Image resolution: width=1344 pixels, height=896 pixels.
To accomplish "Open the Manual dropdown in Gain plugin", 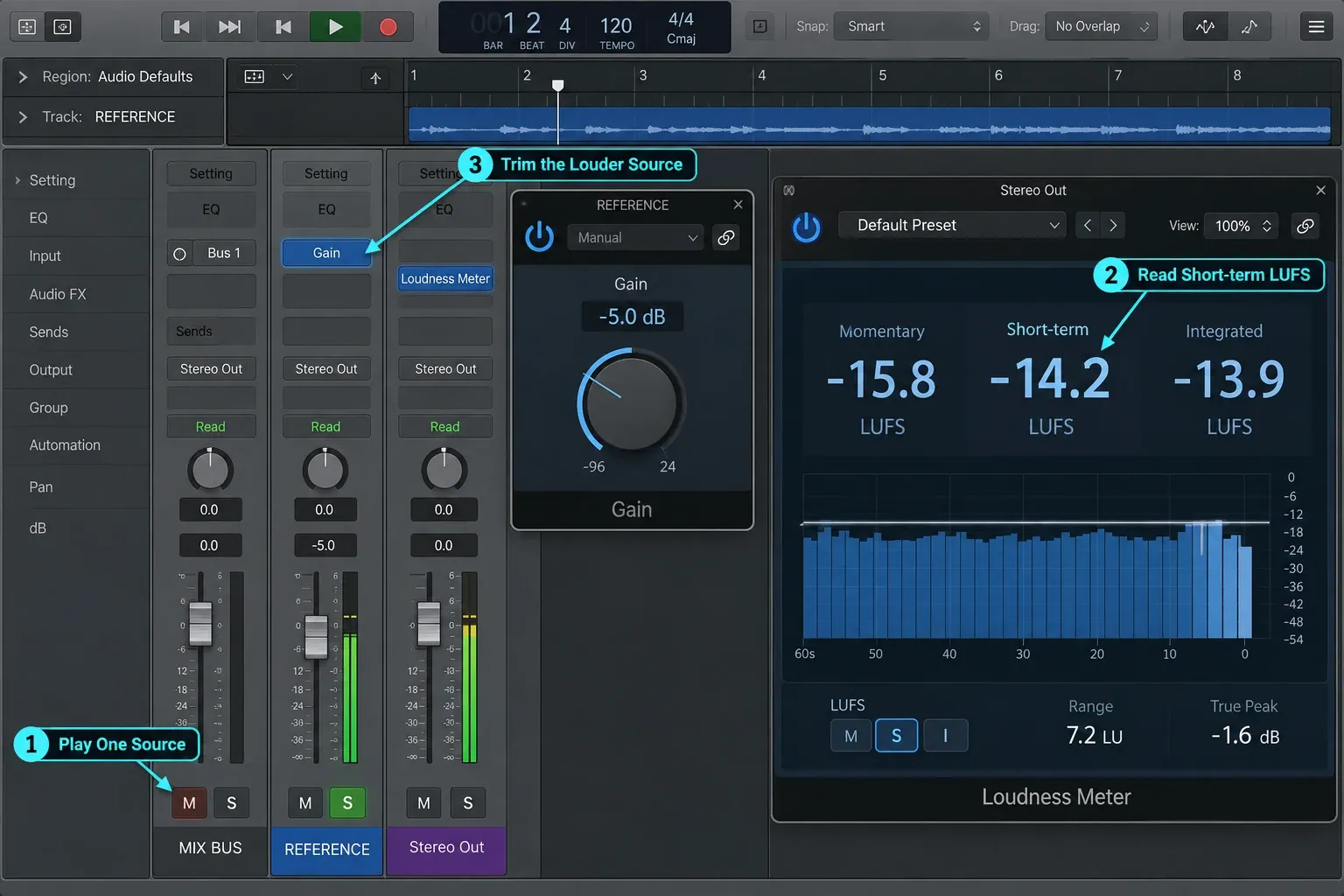I will tap(636, 237).
